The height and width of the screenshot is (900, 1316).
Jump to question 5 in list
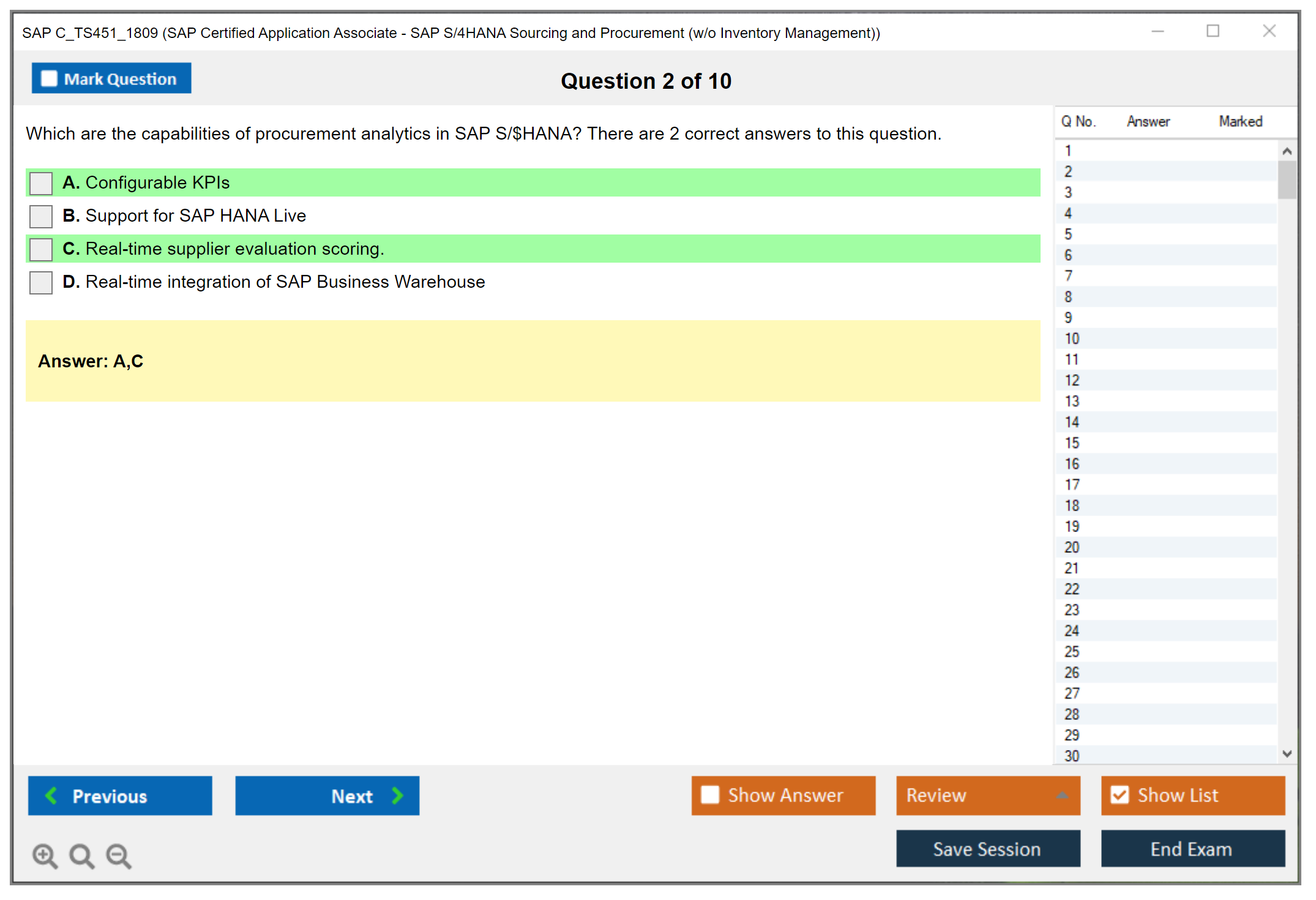click(1068, 234)
